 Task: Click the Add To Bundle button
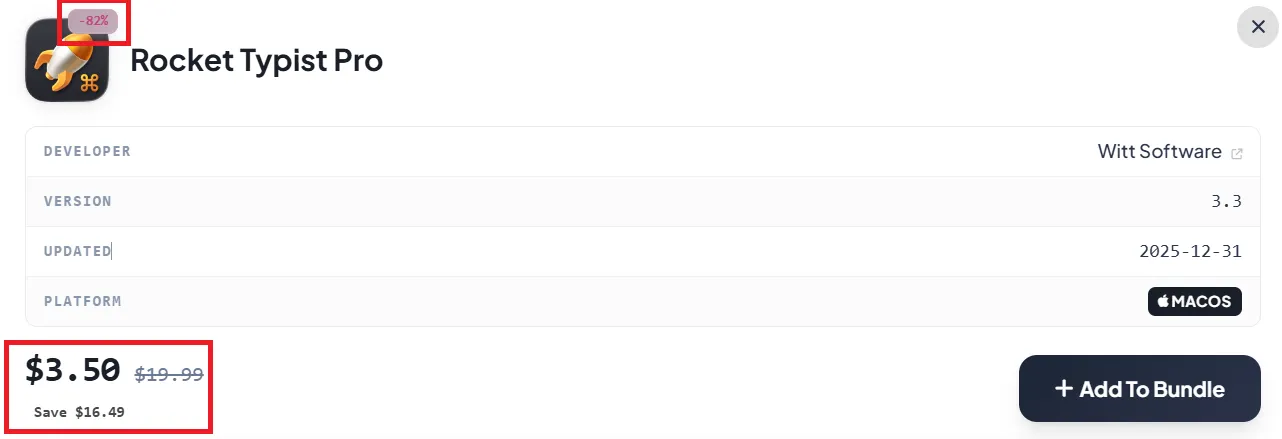tap(1140, 388)
